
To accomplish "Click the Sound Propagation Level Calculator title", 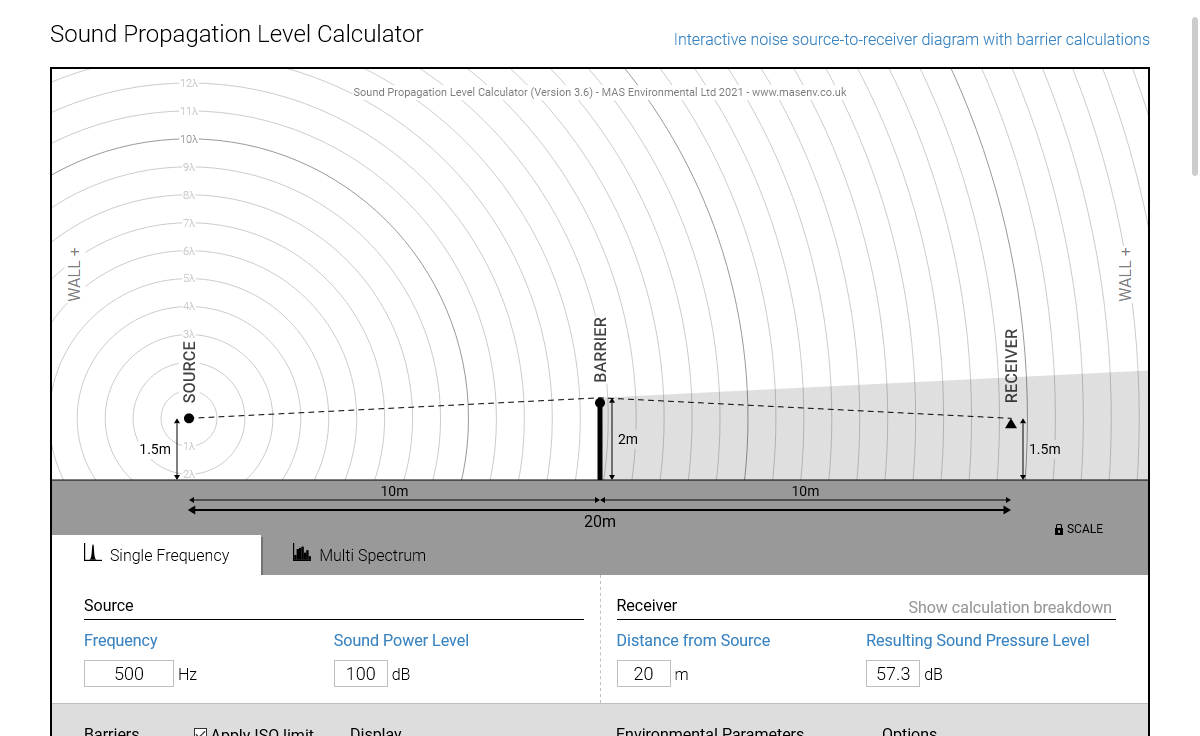I will [x=237, y=33].
